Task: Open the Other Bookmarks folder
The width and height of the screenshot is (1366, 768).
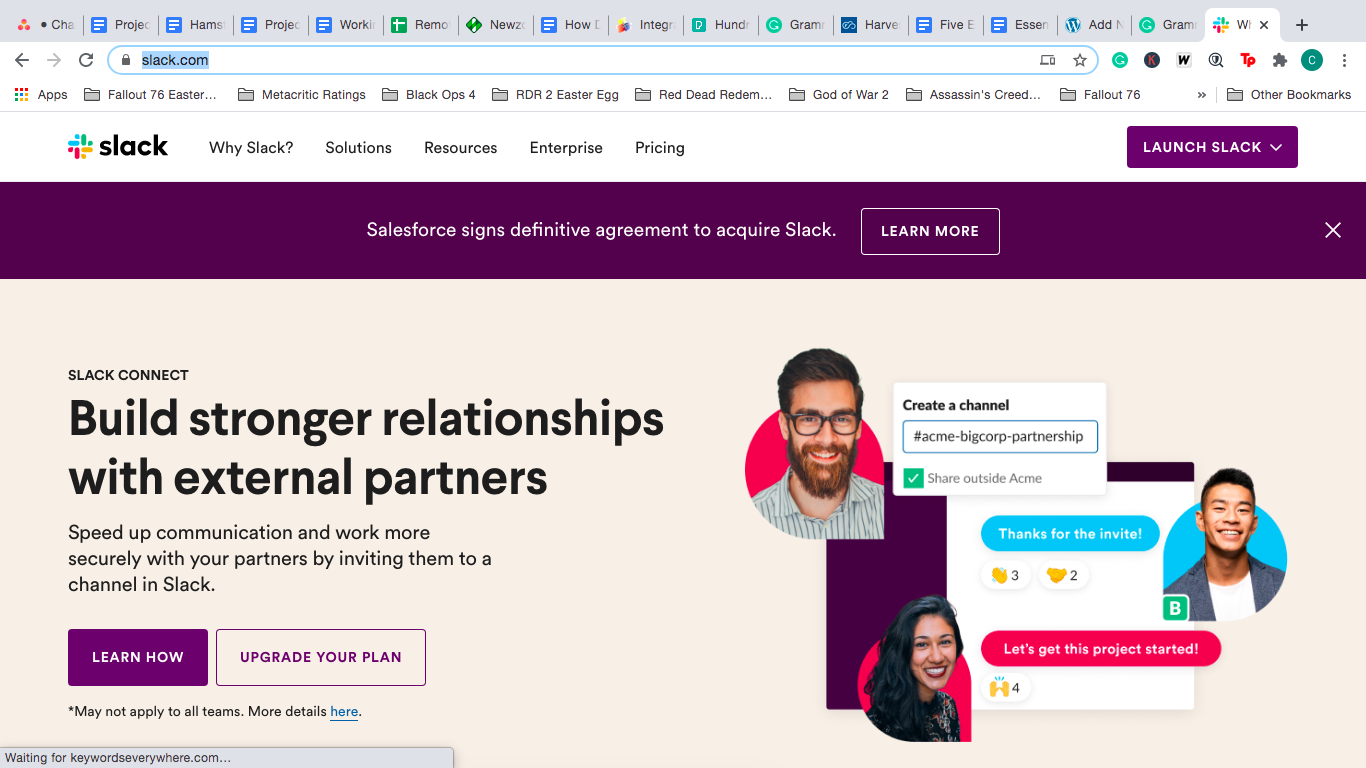Action: click(x=1289, y=95)
